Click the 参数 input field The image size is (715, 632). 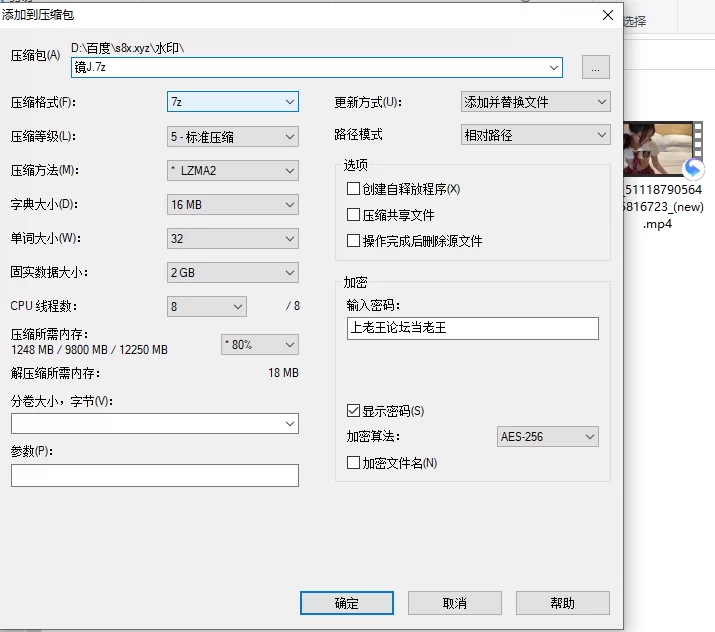tap(155, 476)
